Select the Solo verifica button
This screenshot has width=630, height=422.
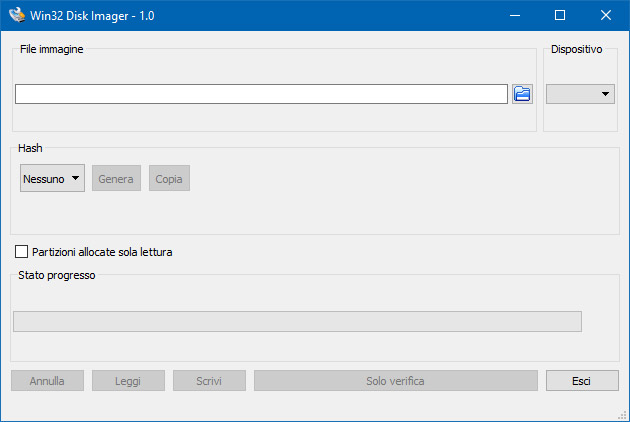pyautogui.click(x=395, y=381)
